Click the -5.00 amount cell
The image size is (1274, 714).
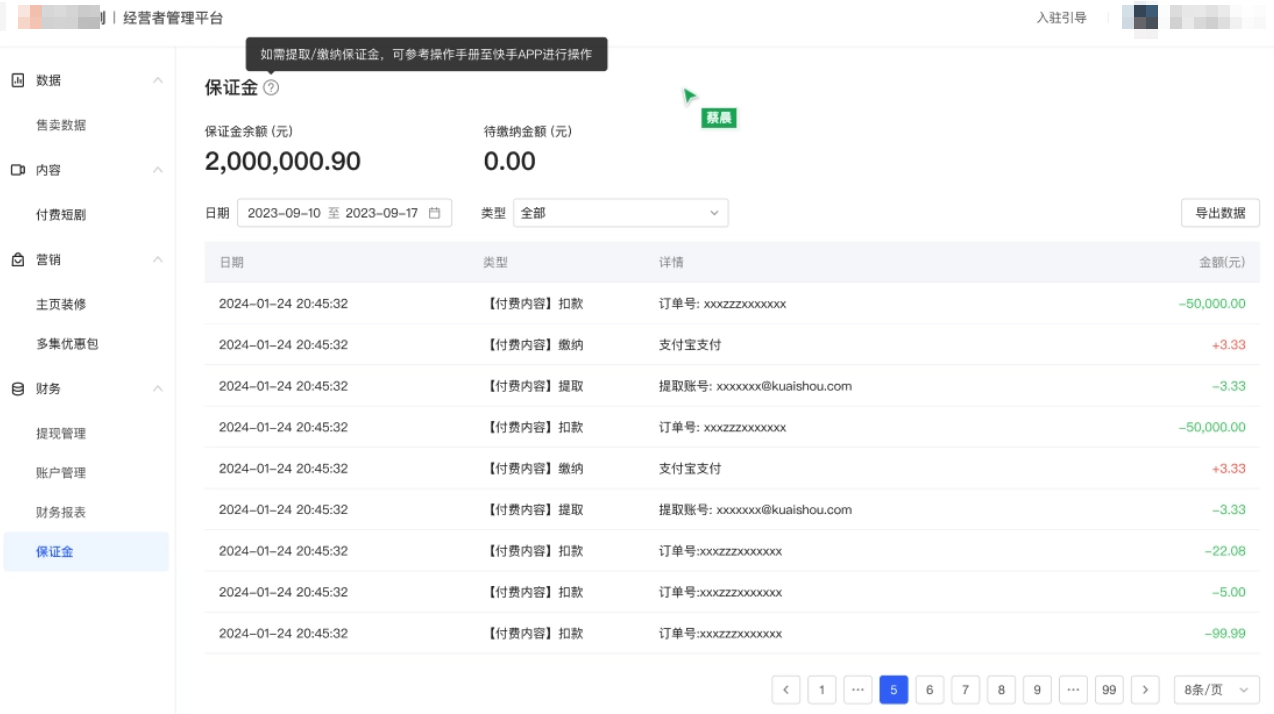tap(1228, 592)
